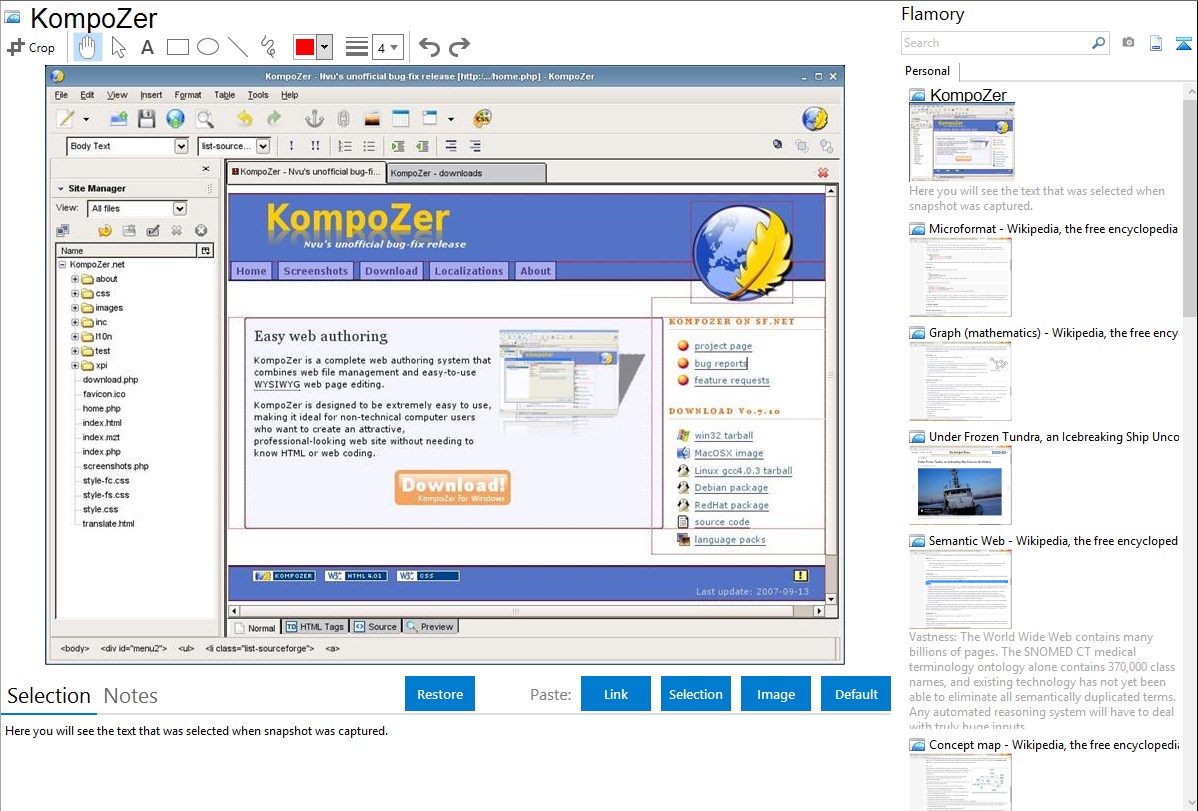Select the Crop tool
1198x811 pixels.
point(31,47)
